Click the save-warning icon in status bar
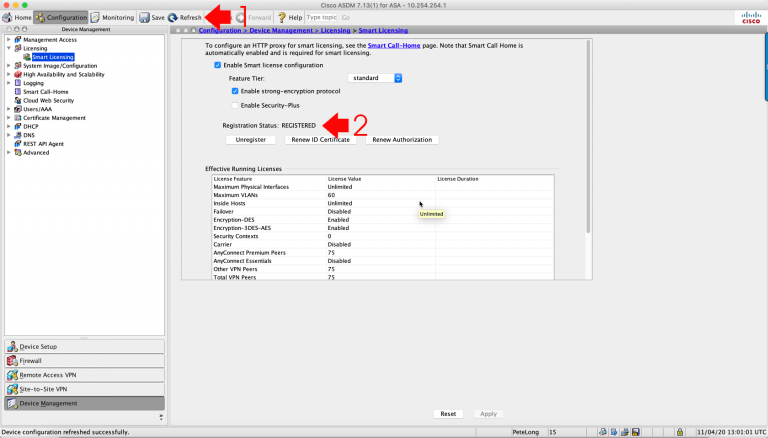The image size is (768, 438). point(636,432)
